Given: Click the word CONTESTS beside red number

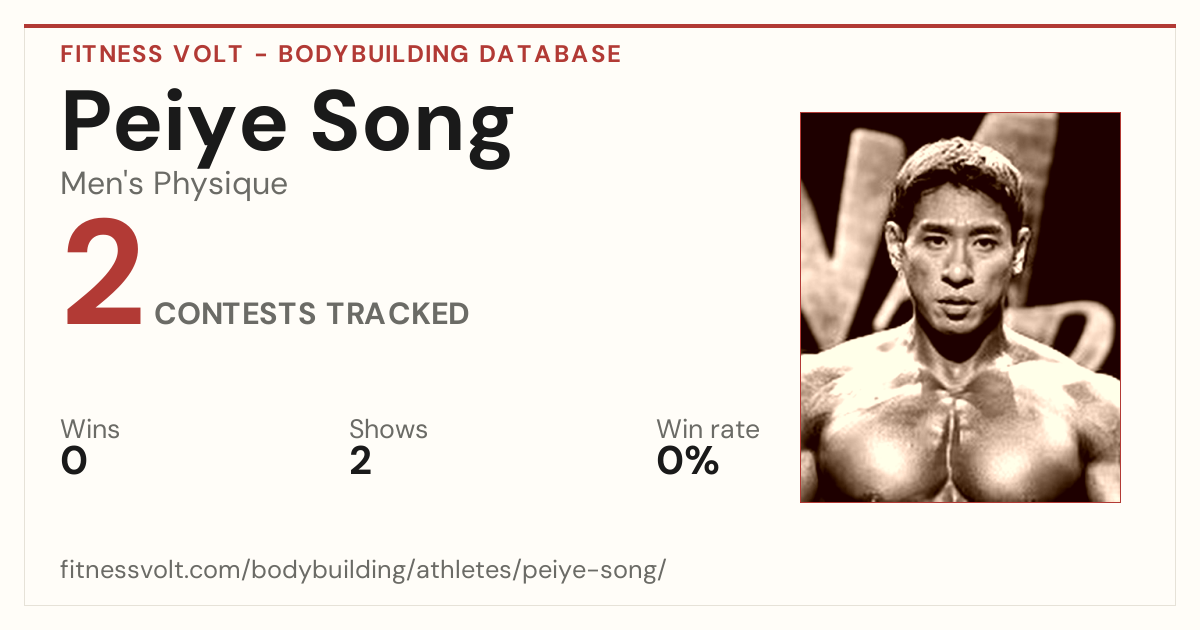Looking at the screenshot, I should click(235, 314).
